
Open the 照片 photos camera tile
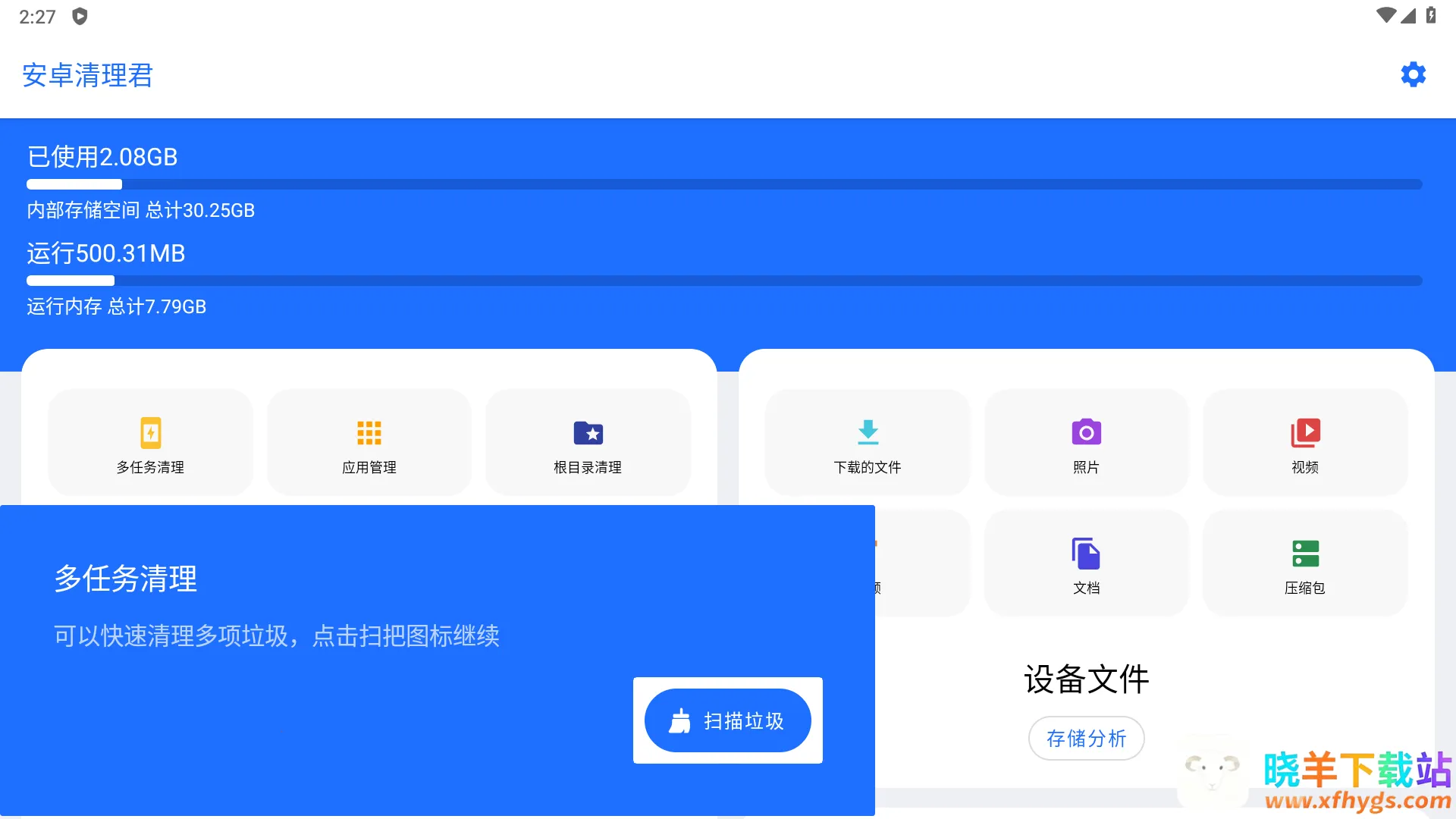pyautogui.click(x=1086, y=443)
